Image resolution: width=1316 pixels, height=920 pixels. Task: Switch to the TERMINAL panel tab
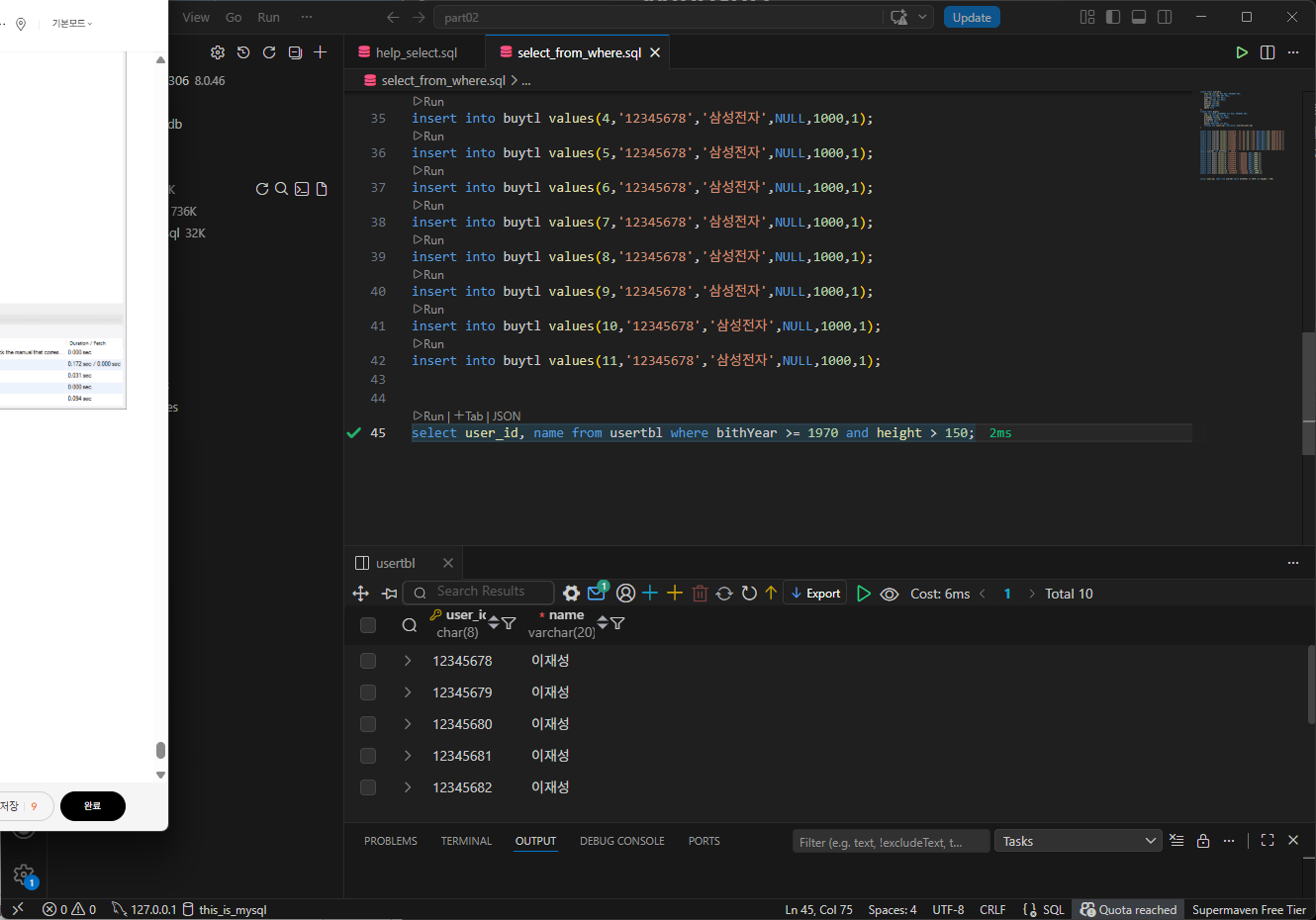(466, 841)
